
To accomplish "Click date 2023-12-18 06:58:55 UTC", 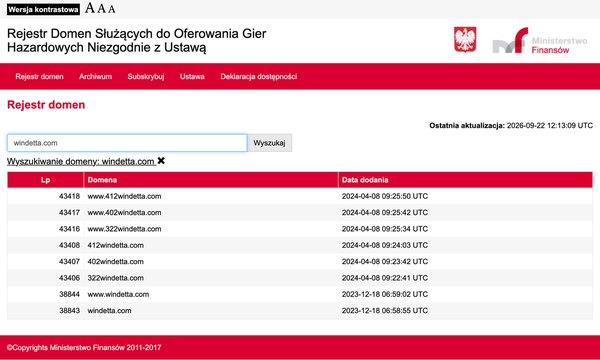I will tap(385, 311).
